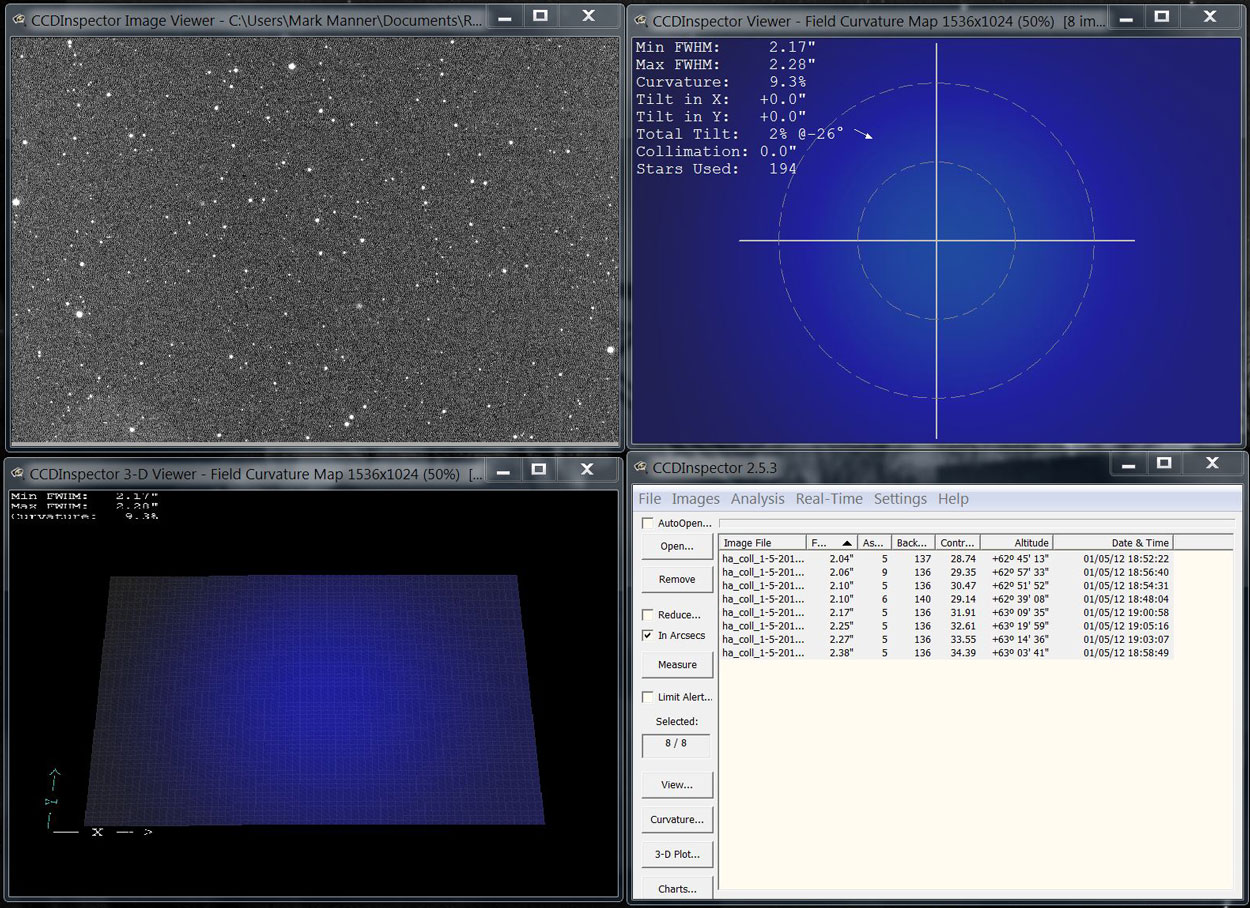Viewport: 1250px width, 908px height.
Task: Maximize the CCDInspector Image Viewer window
Action: 540,16
